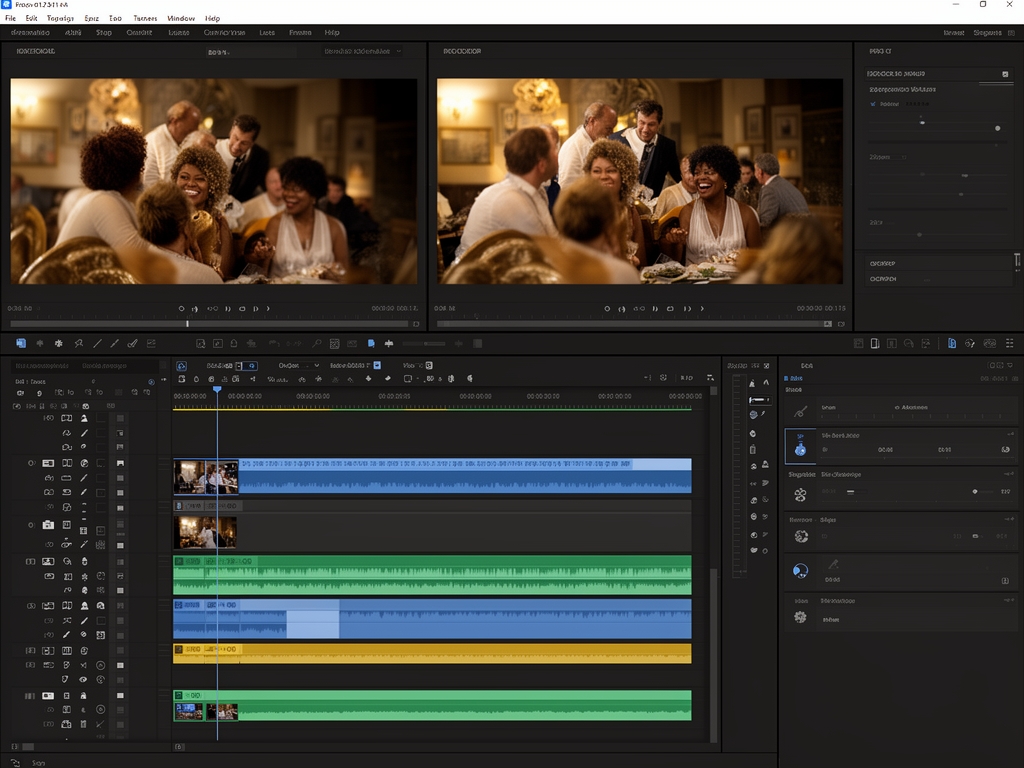Screen dimensions: 1024x768
Task: Click the blue circular color wheel icon
Action: [x=800, y=571]
